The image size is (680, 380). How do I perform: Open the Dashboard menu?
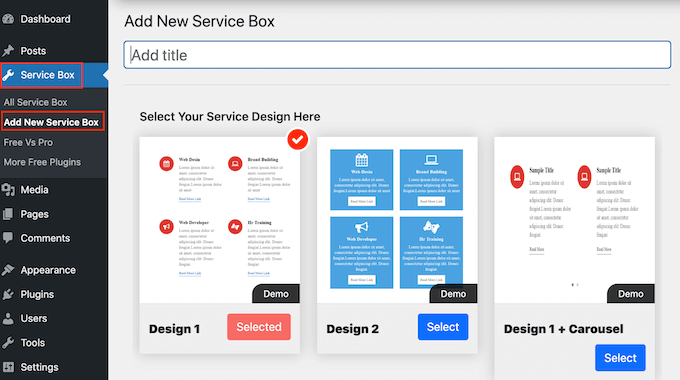pos(45,19)
